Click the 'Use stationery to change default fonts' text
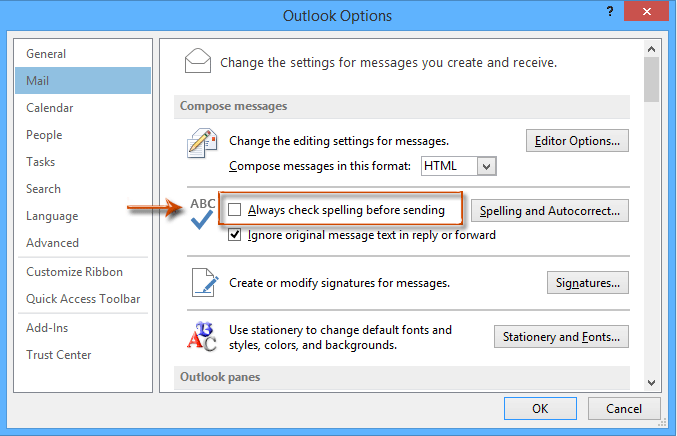The image size is (677, 436). pyautogui.click(x=340, y=338)
